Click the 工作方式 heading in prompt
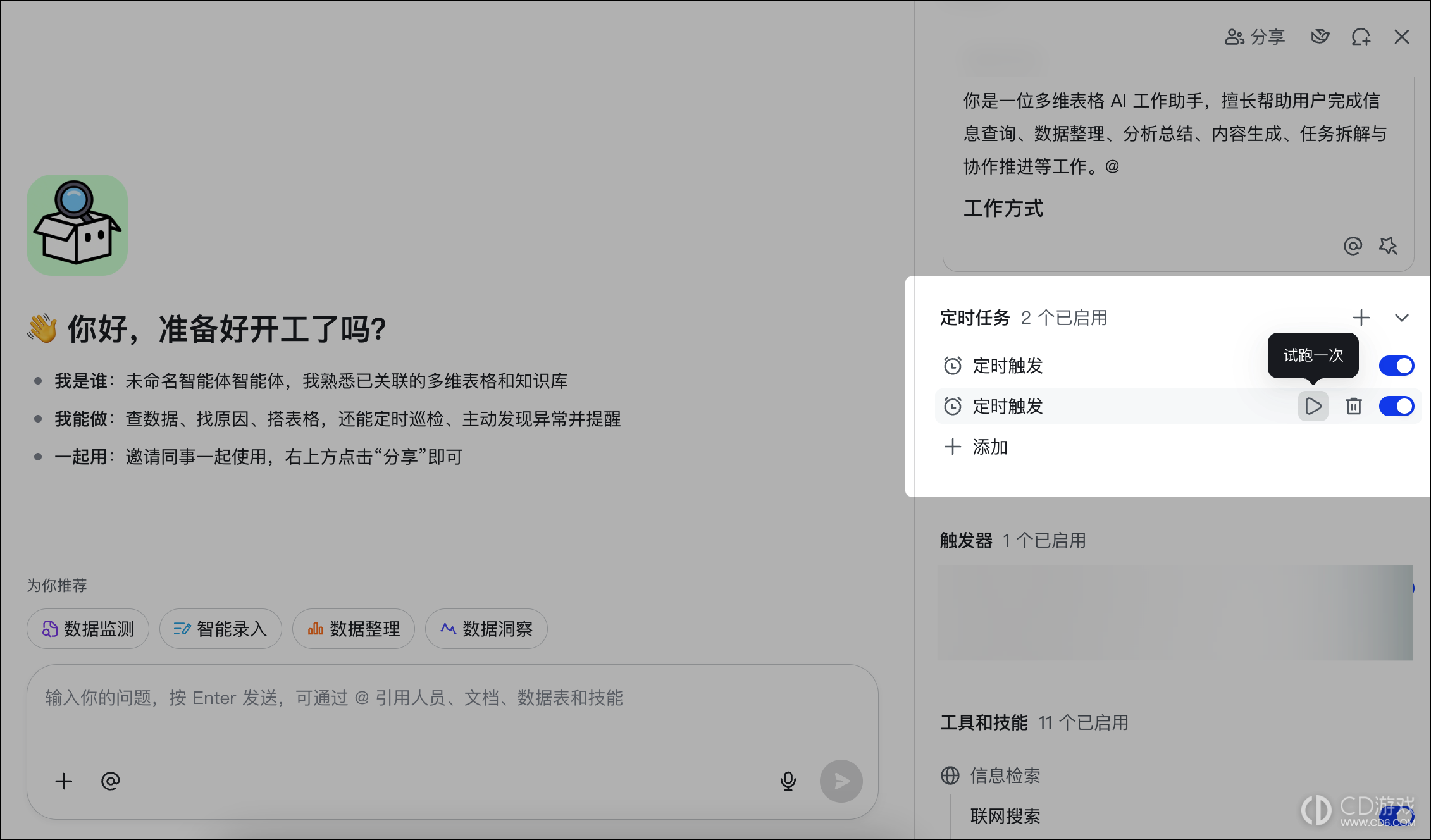1431x840 pixels. point(1003,208)
